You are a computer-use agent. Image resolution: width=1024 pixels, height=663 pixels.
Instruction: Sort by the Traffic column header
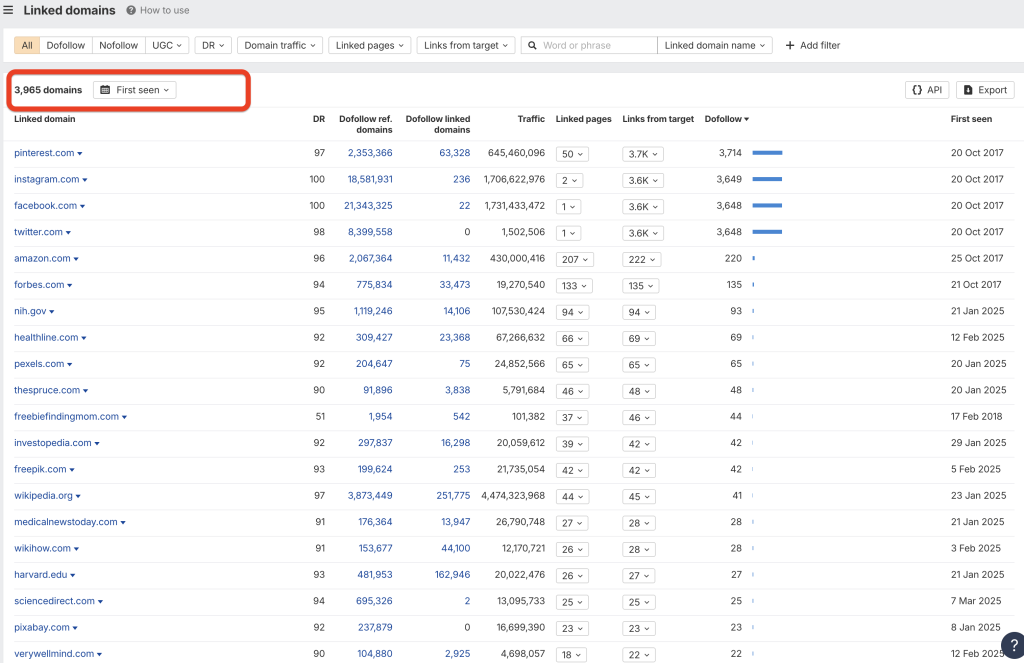tap(531, 119)
